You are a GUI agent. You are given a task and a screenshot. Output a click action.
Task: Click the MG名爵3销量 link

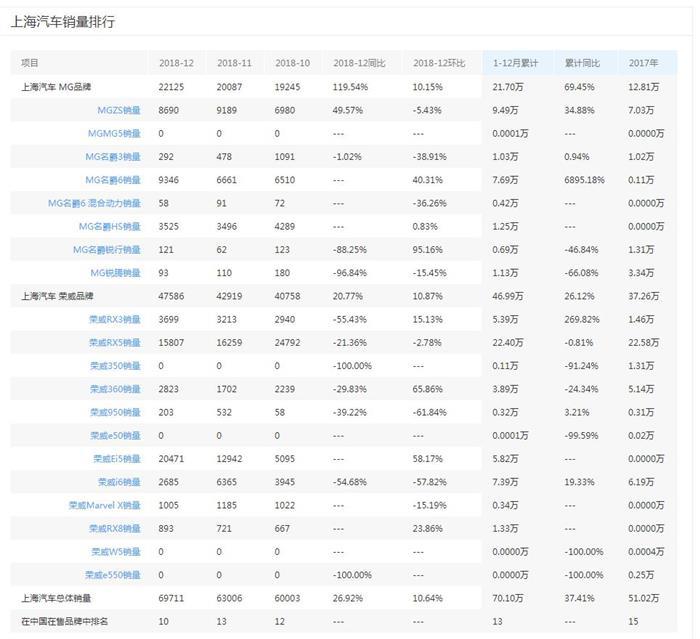point(112,157)
